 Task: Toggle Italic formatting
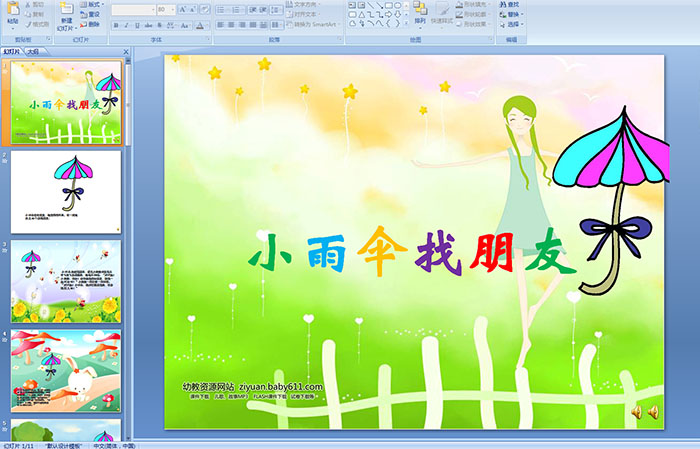(x=126, y=25)
